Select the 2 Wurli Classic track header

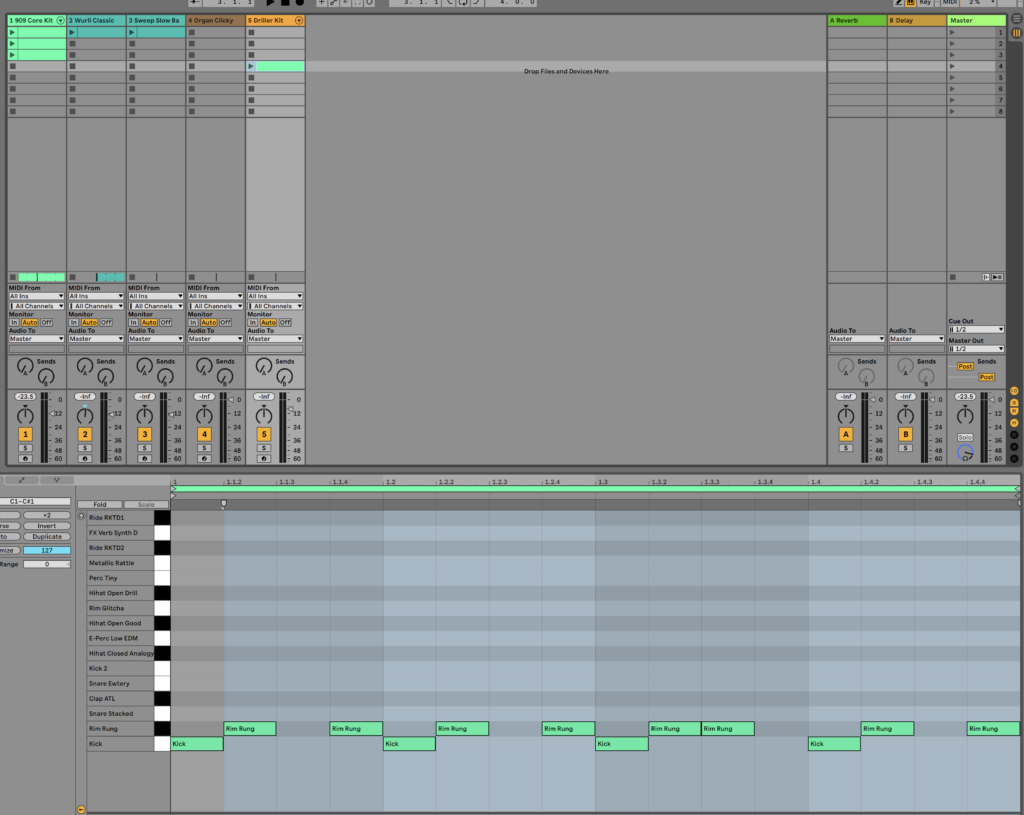[96, 20]
